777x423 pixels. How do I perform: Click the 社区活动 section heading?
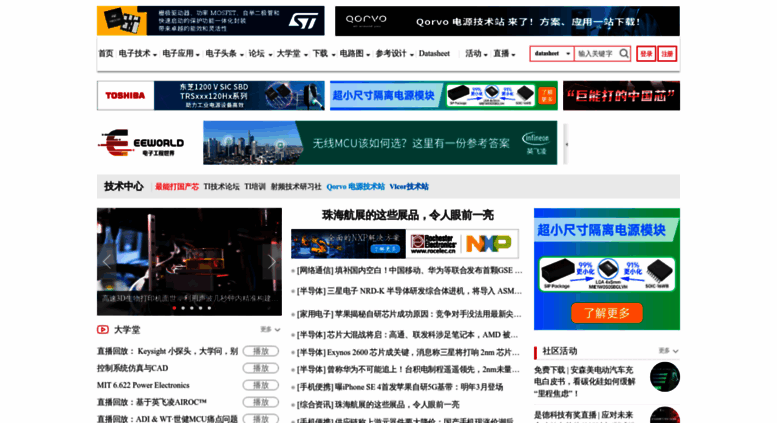tap(559, 351)
